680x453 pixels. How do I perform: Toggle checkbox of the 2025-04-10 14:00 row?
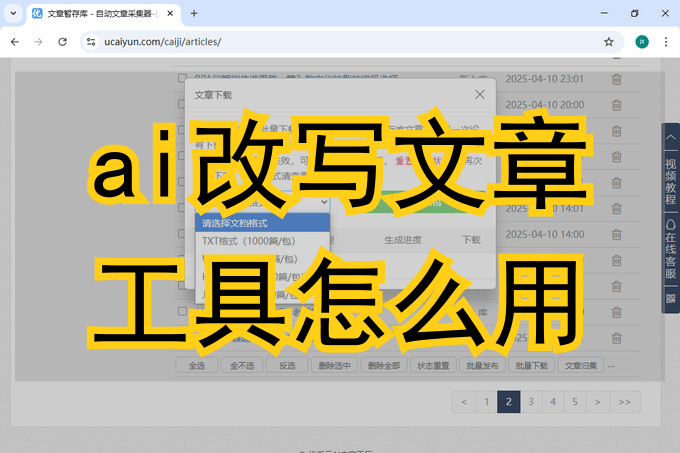(182, 234)
